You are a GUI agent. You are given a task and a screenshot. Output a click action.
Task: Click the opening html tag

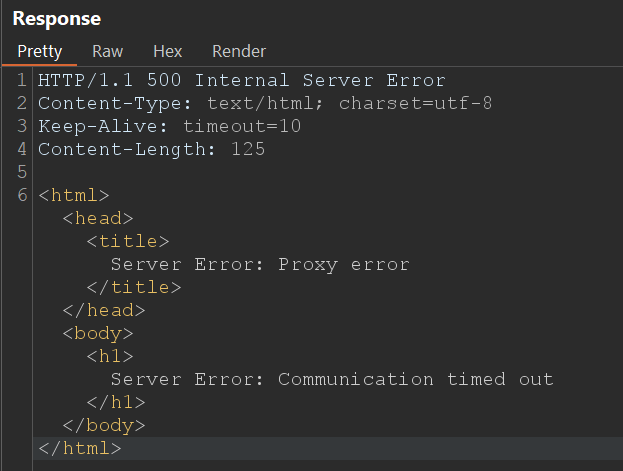pos(73,195)
